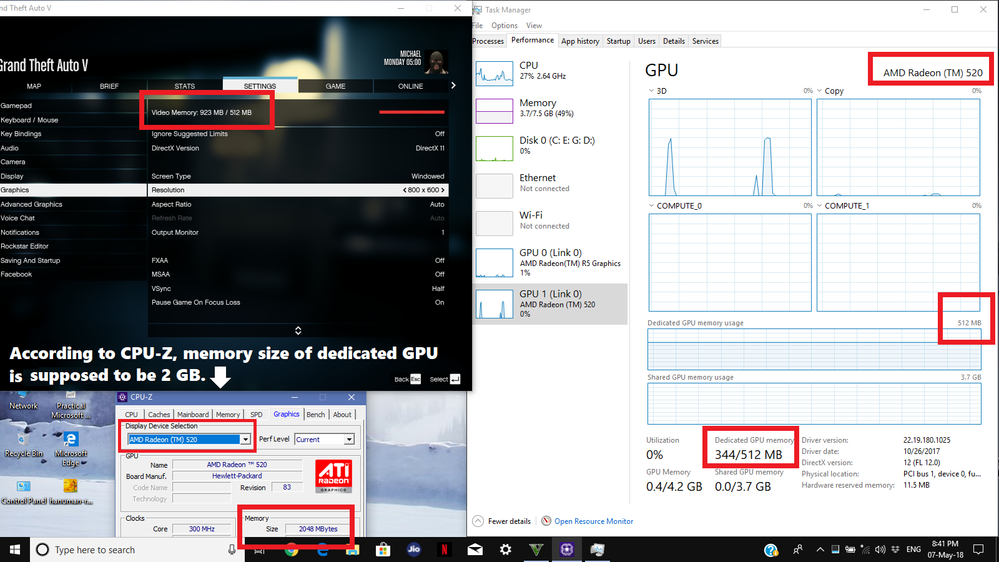999x562 pixels.
Task: Click the Cortana search circle icon
Action: [x=42, y=549]
